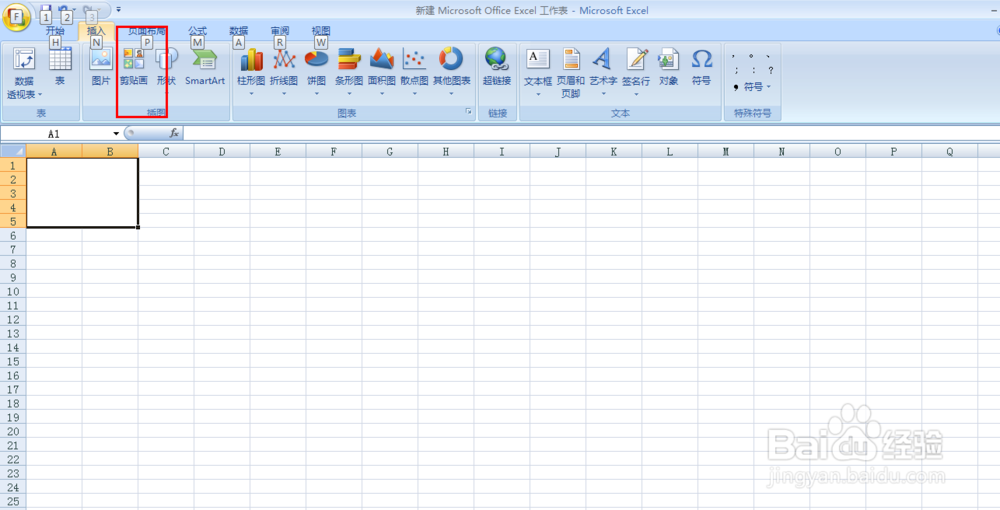Click the Signature Line (签名行) icon
This screenshot has height=510, width=1000.
click(x=636, y=58)
